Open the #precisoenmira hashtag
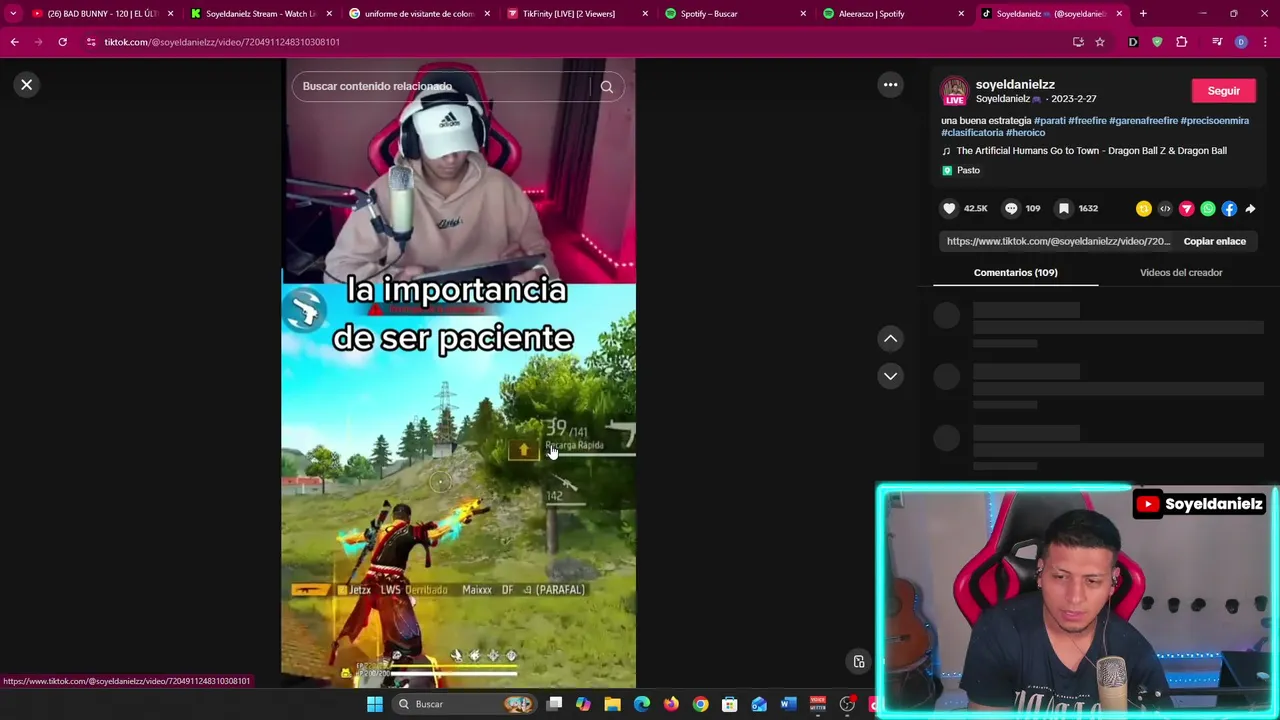The image size is (1280, 720). (1214, 121)
